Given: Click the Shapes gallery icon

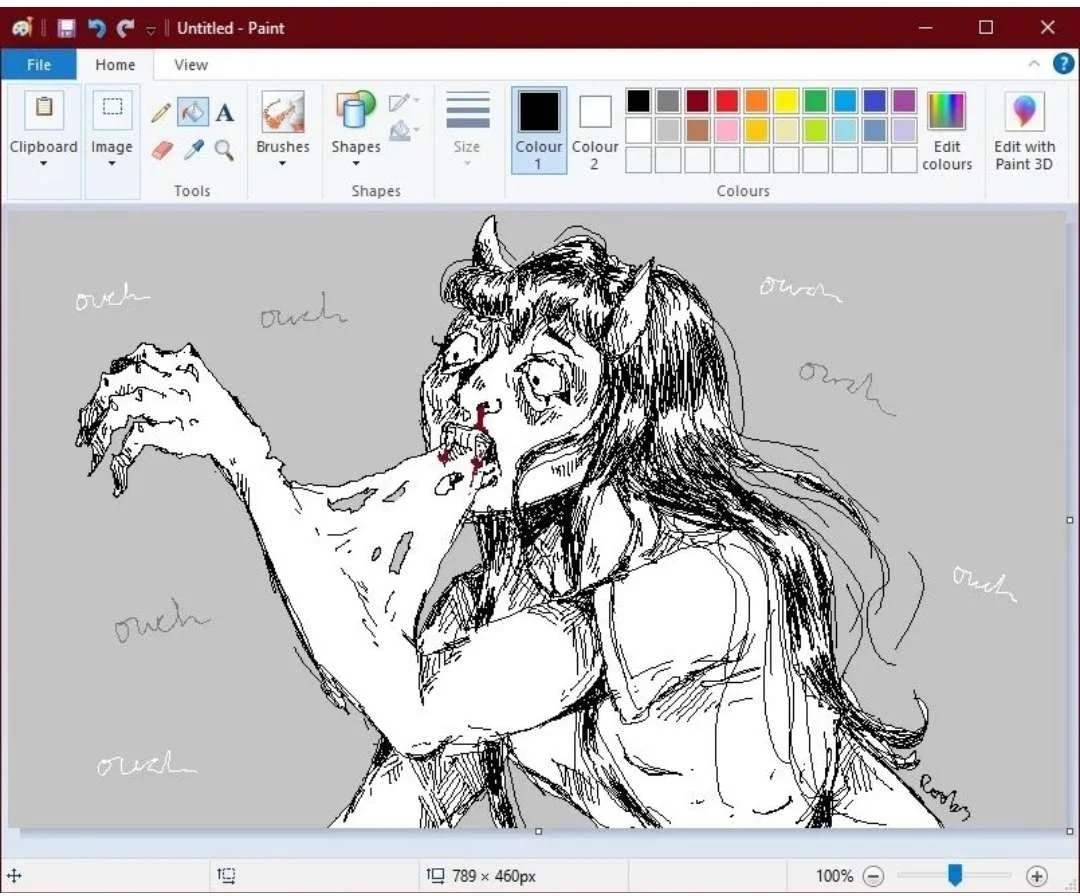Looking at the screenshot, I should coord(355,112).
